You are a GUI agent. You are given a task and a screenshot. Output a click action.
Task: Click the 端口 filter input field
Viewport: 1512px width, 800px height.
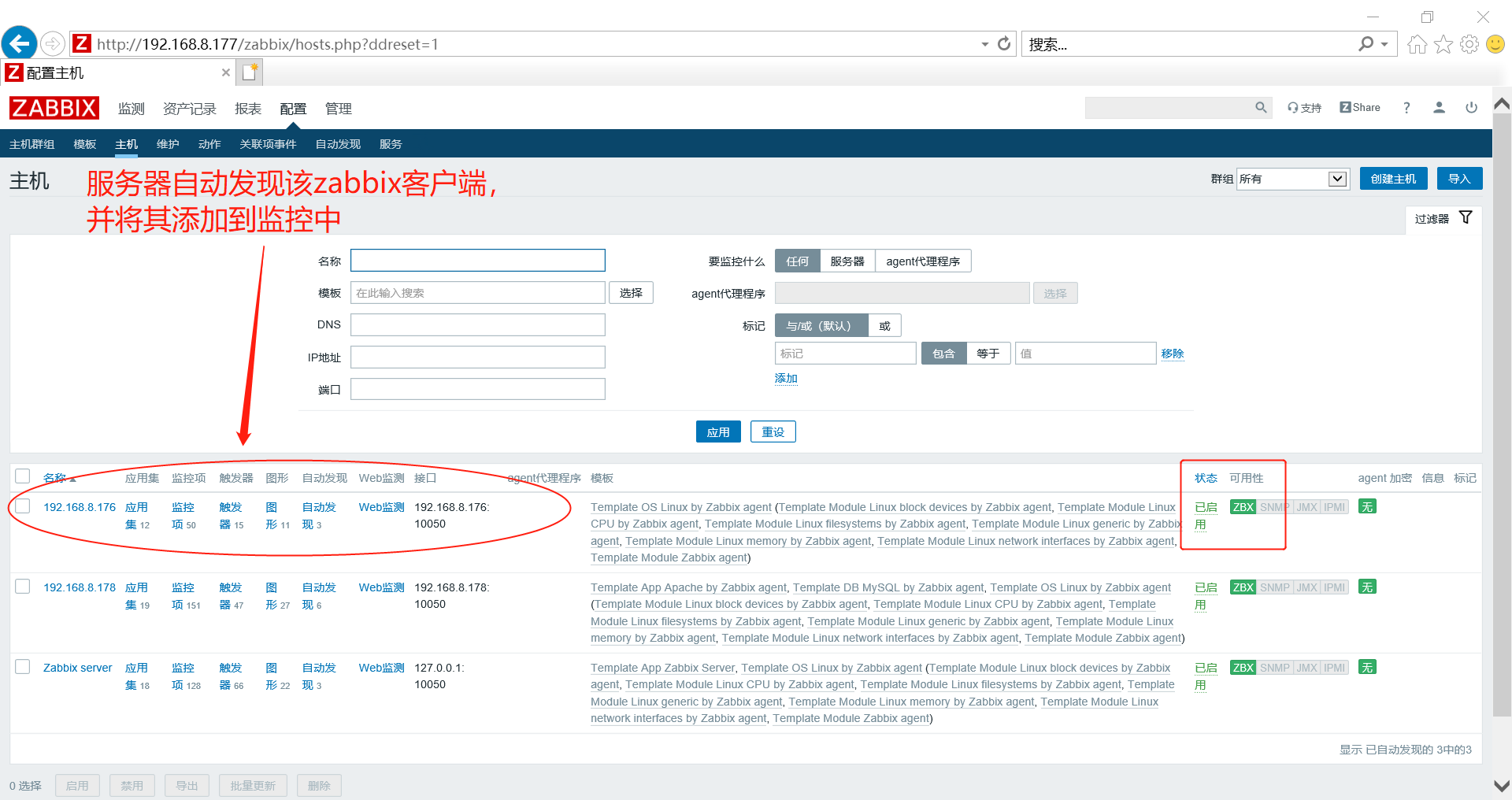pos(478,389)
